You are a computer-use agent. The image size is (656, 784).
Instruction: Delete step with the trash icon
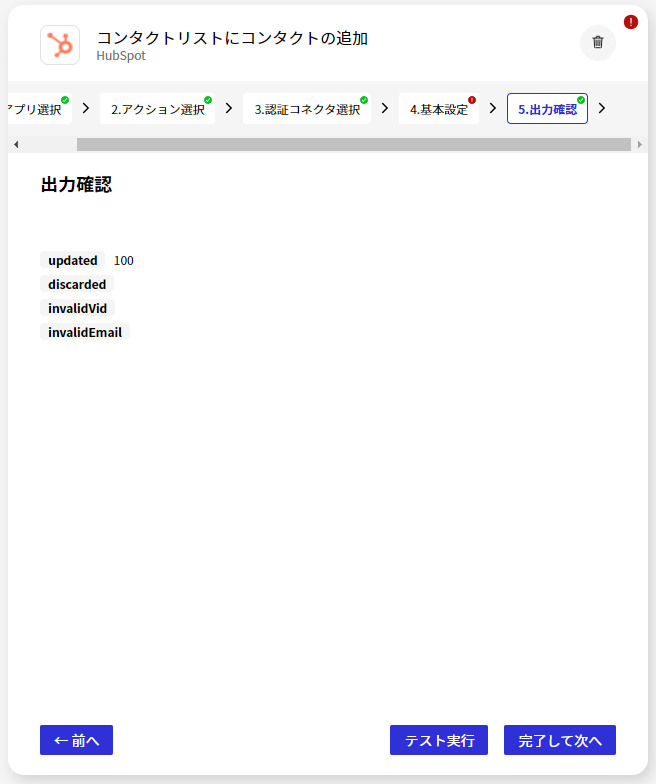tap(598, 42)
